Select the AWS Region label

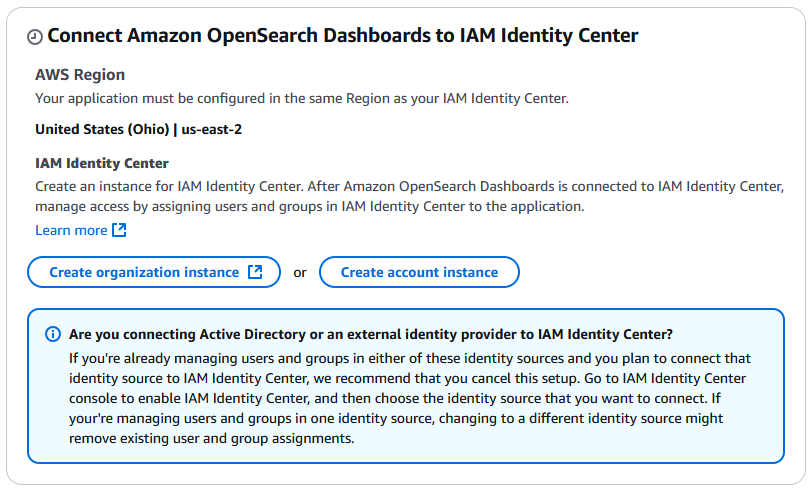(x=80, y=75)
